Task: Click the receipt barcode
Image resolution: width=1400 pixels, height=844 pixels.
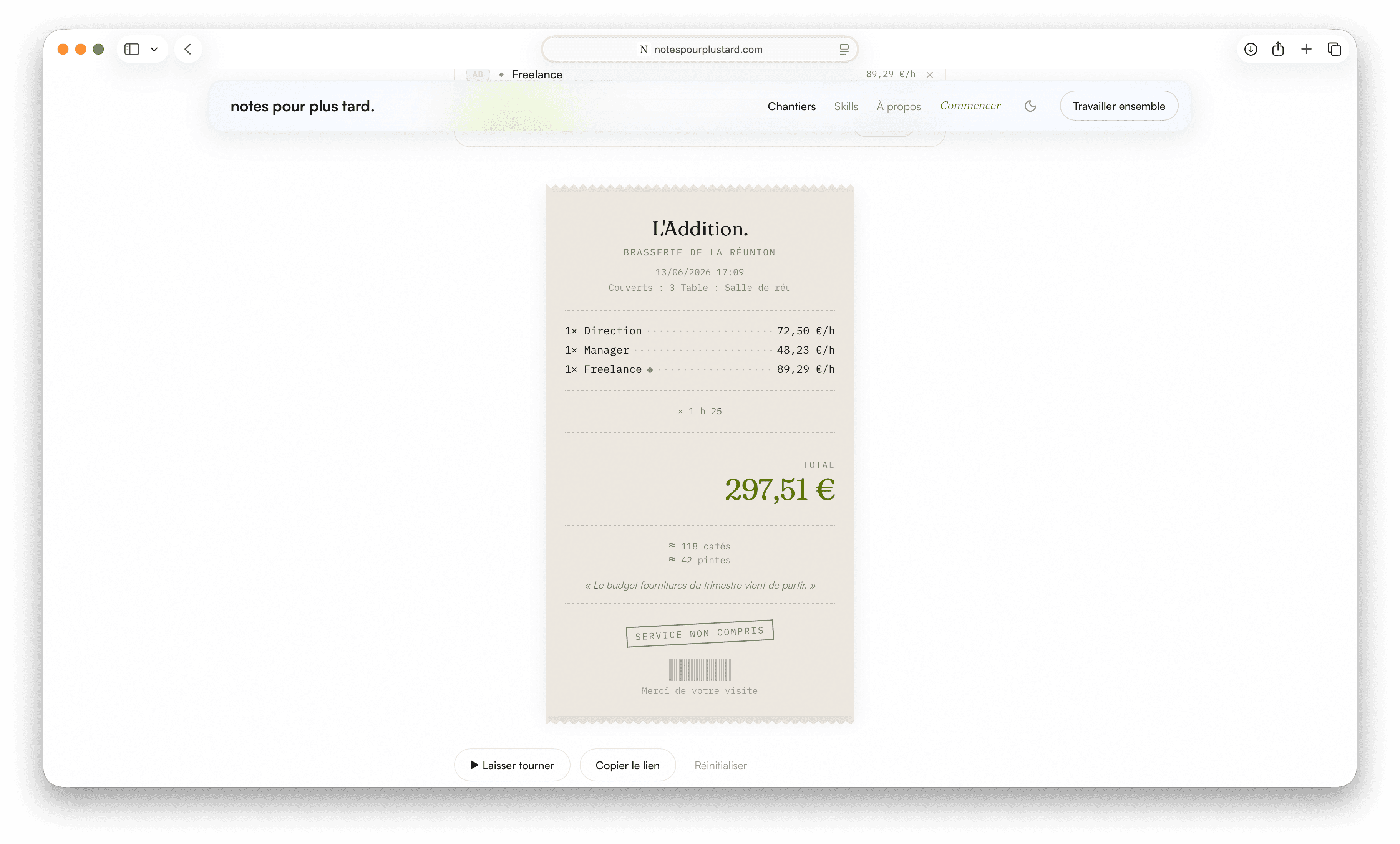Action: point(700,670)
